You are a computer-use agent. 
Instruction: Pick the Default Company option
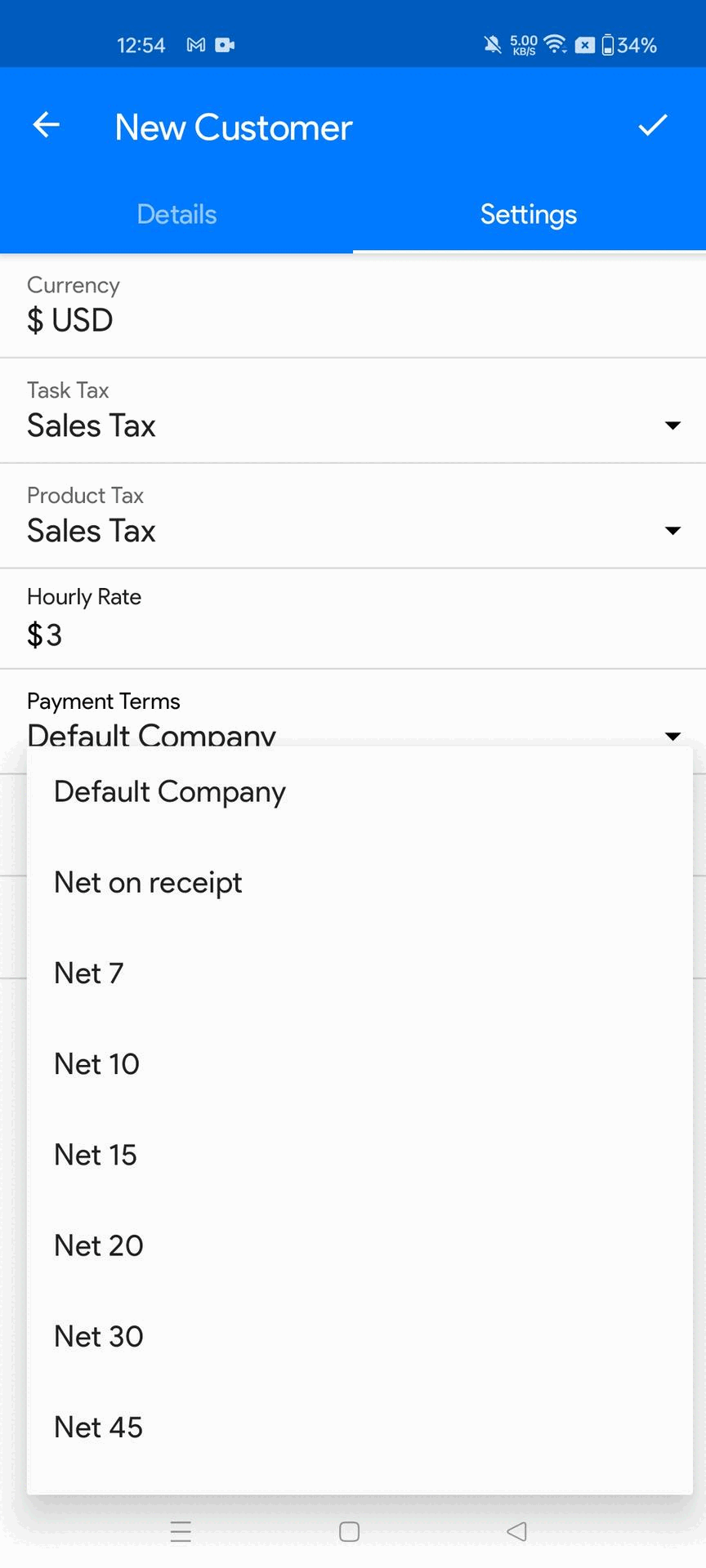tap(360, 792)
